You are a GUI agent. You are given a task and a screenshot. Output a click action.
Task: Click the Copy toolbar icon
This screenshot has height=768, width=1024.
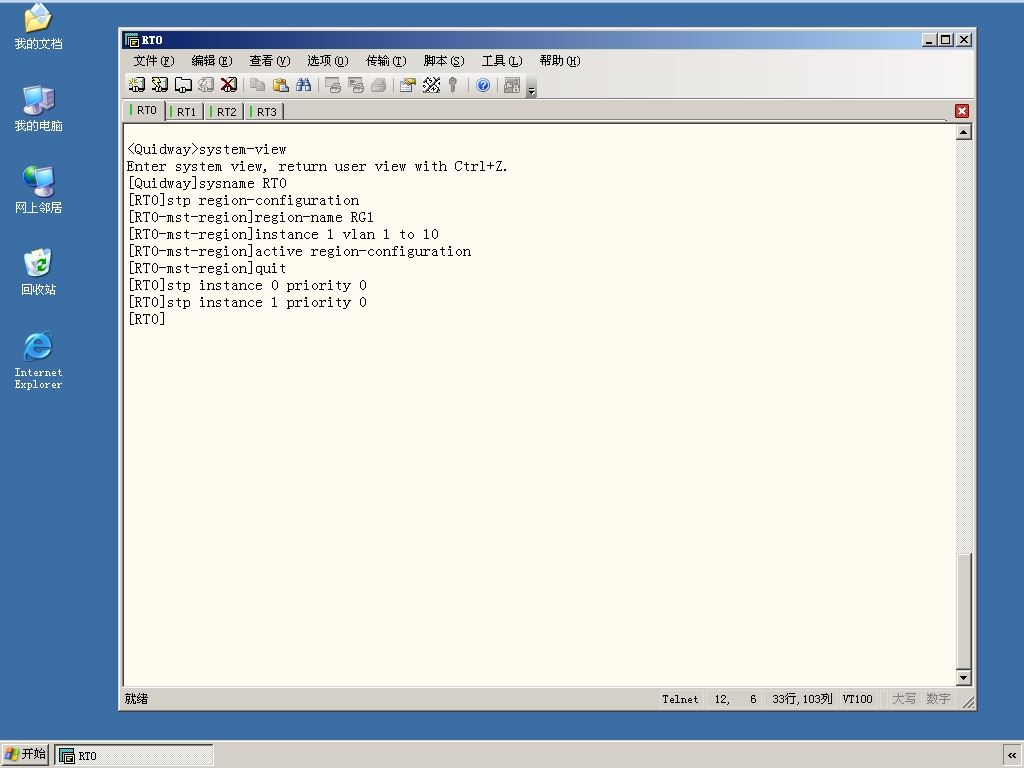[x=258, y=85]
